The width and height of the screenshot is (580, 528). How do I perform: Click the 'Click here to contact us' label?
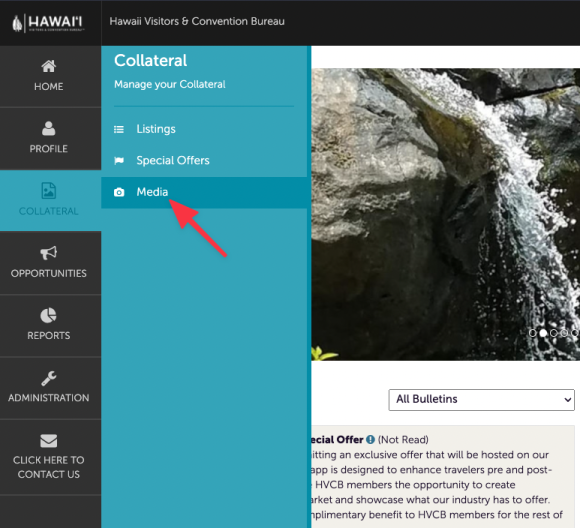(x=48, y=467)
